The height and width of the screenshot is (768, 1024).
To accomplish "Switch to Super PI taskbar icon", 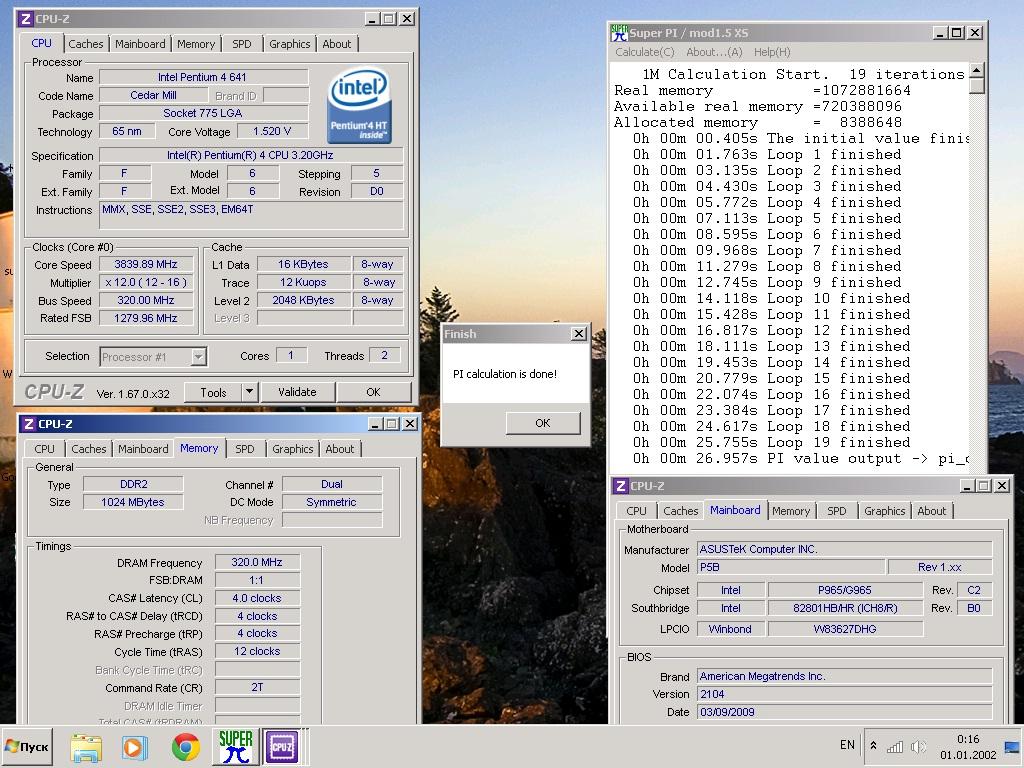I will click(x=236, y=747).
